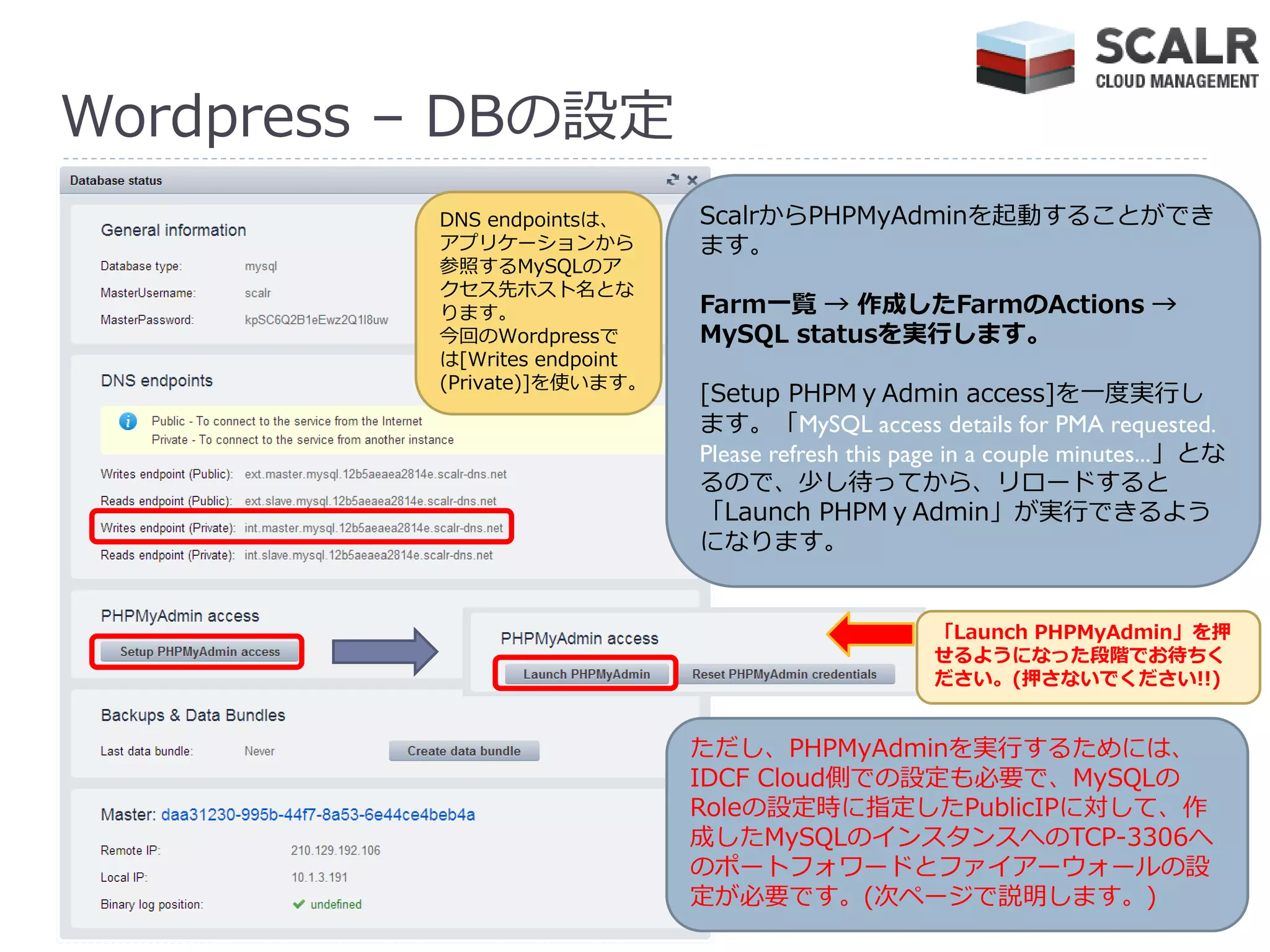Select Reads endpoint (Private) hostname int.slave.mysql
1270x952 pixels.
pos(368,555)
